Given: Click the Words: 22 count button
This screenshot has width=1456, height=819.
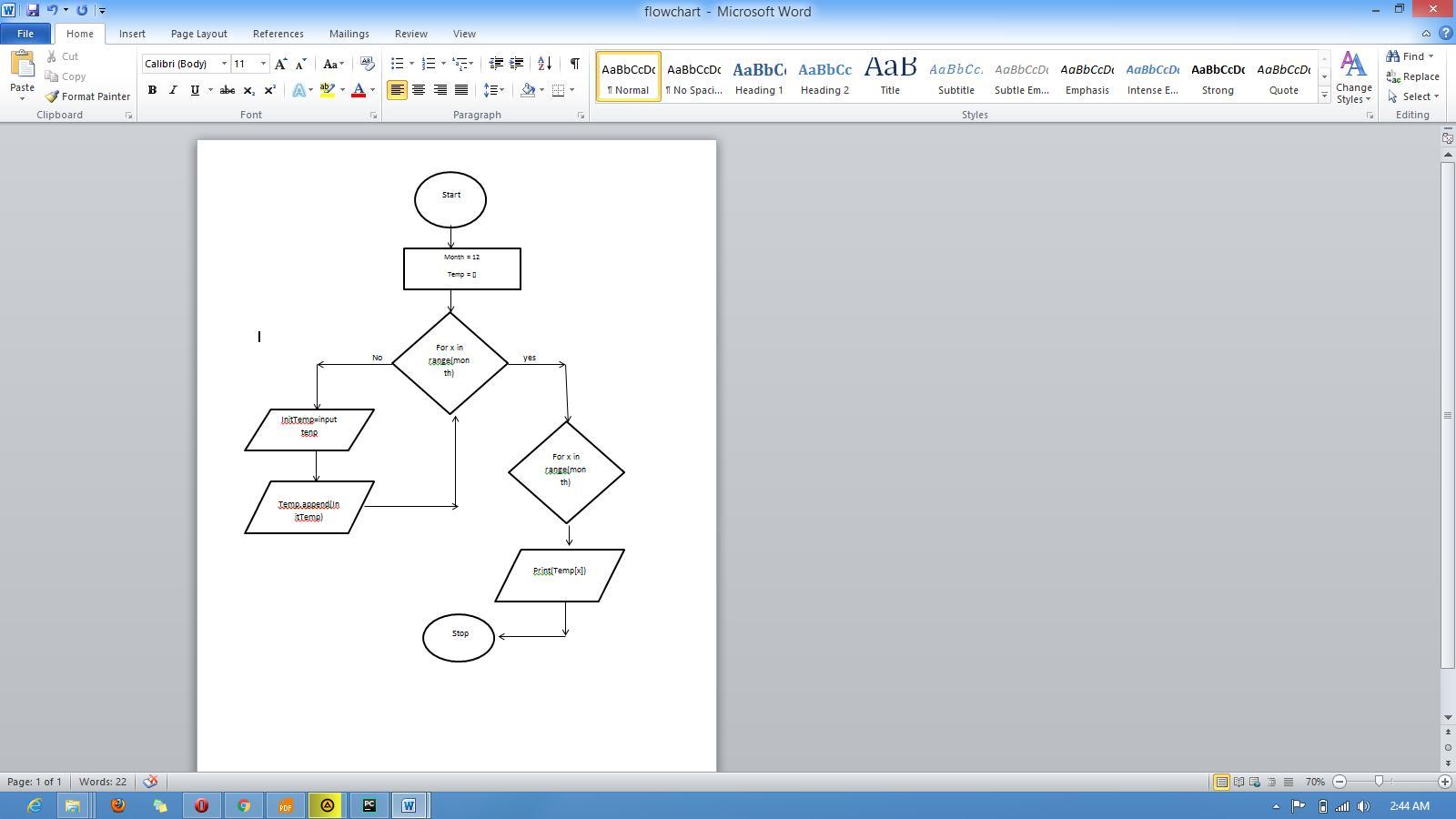Looking at the screenshot, I should point(103,782).
